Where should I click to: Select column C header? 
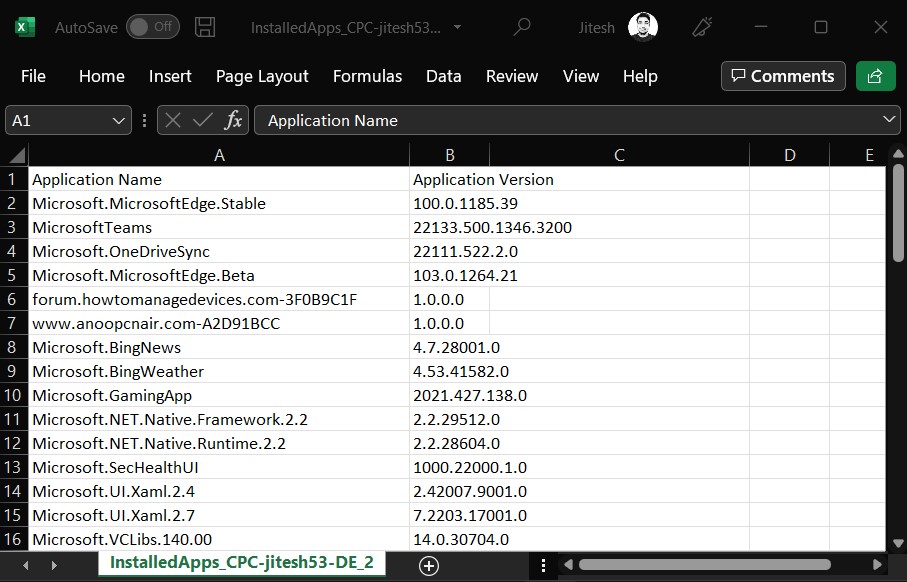point(619,155)
